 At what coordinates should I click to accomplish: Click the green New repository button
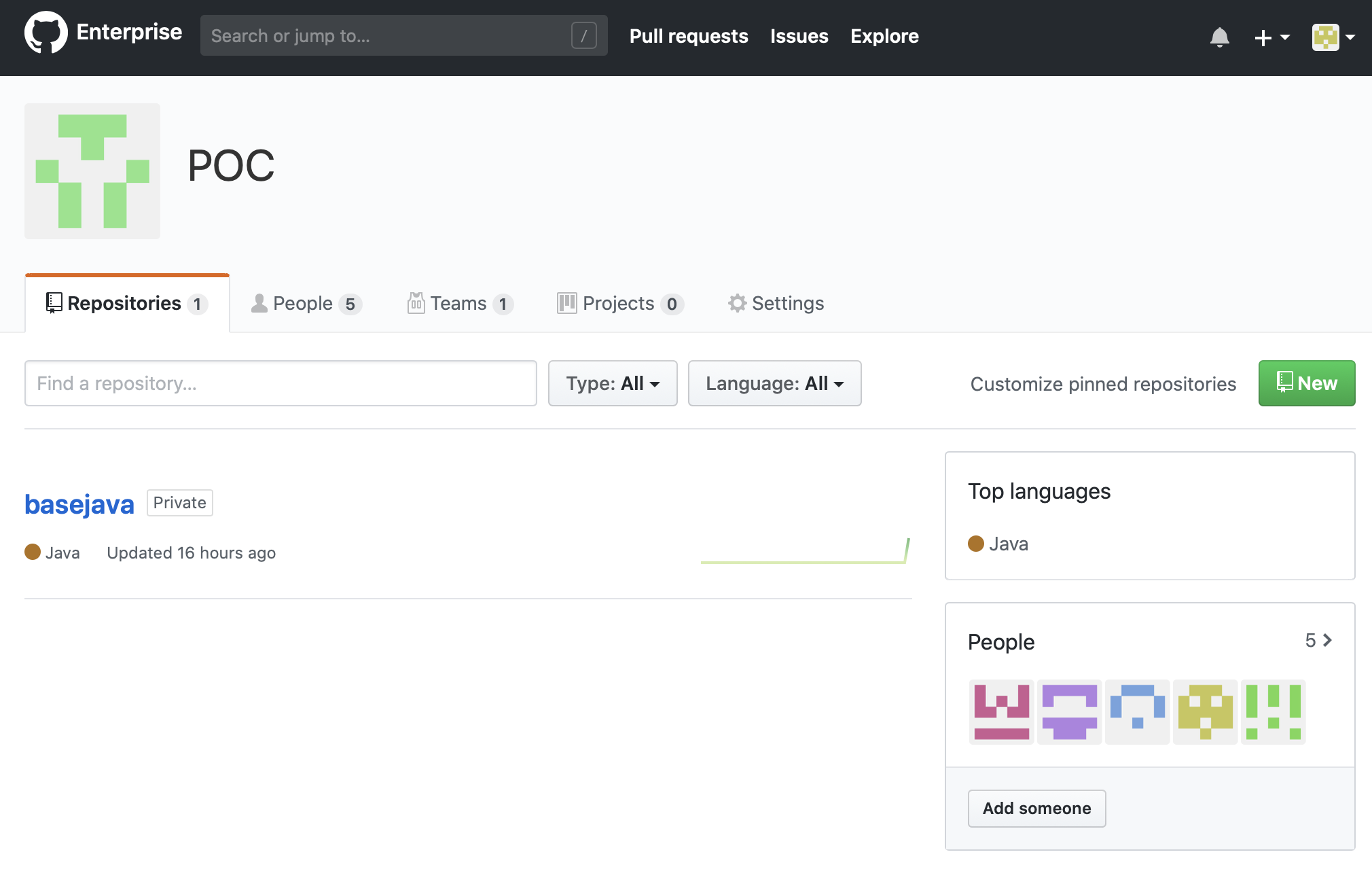coord(1306,383)
